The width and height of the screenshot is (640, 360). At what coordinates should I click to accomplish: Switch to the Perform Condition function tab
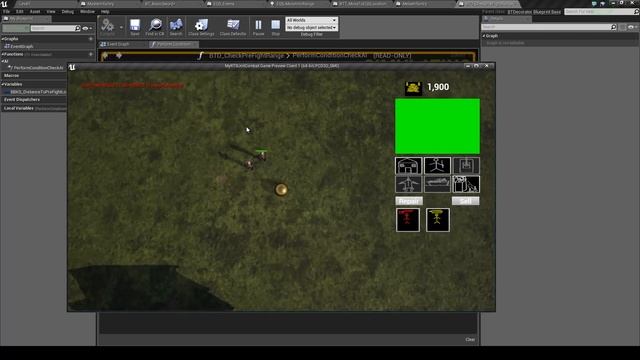[x=174, y=44]
